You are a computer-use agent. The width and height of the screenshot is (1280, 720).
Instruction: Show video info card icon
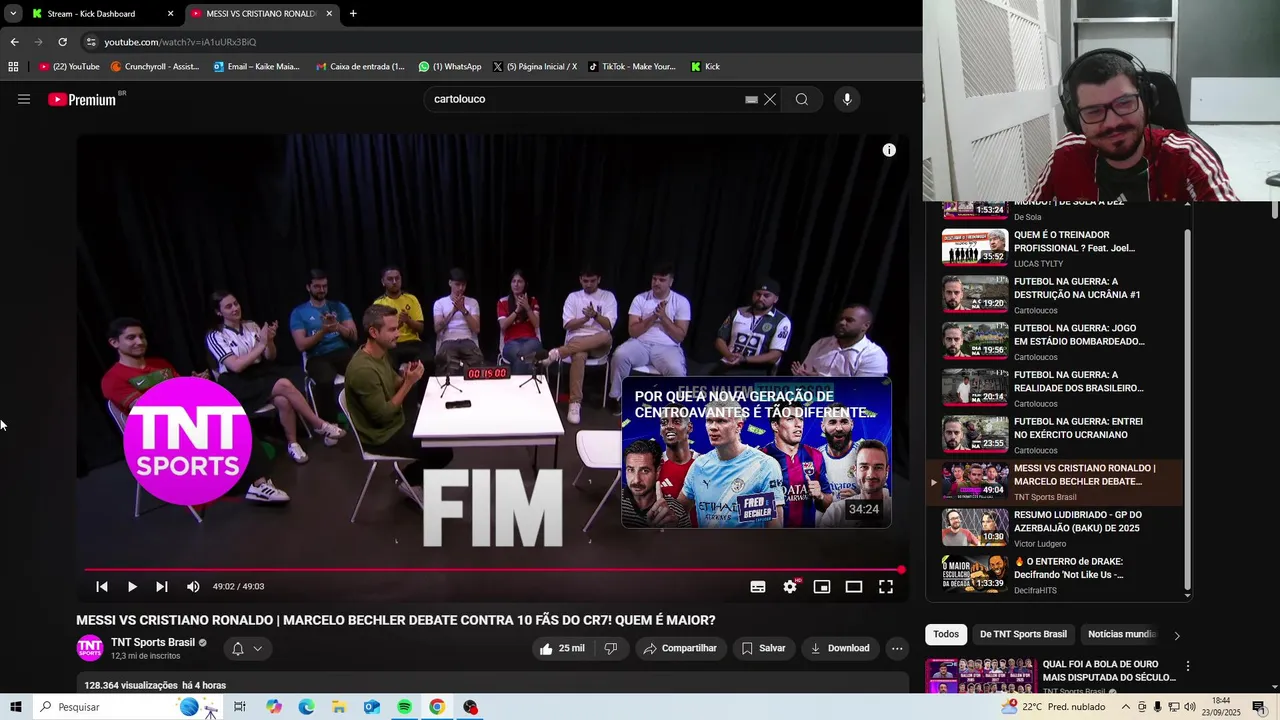(889, 150)
